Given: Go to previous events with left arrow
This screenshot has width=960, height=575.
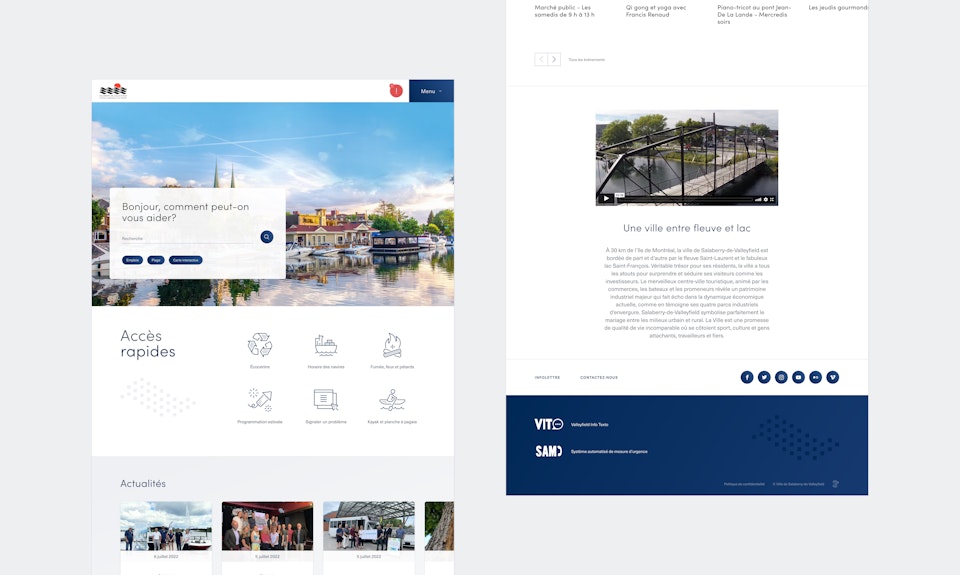Looking at the screenshot, I should [541, 60].
